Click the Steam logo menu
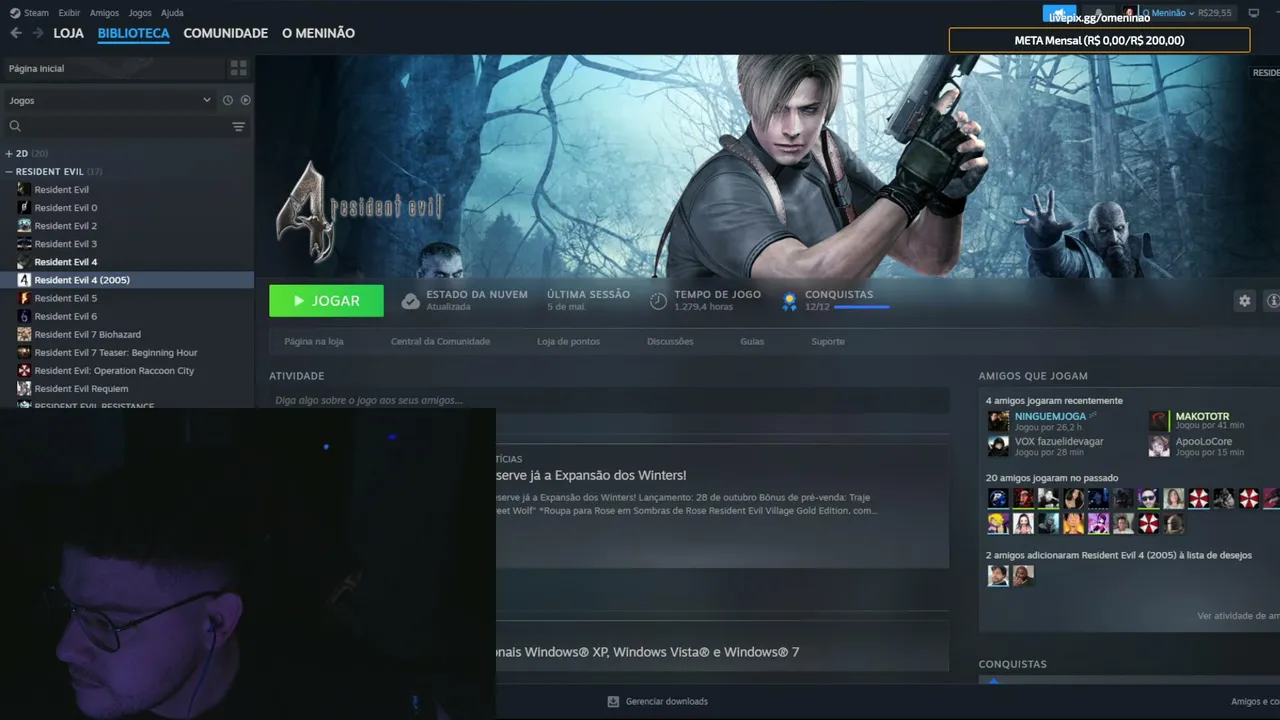The width and height of the screenshot is (1280, 720). pos(15,13)
